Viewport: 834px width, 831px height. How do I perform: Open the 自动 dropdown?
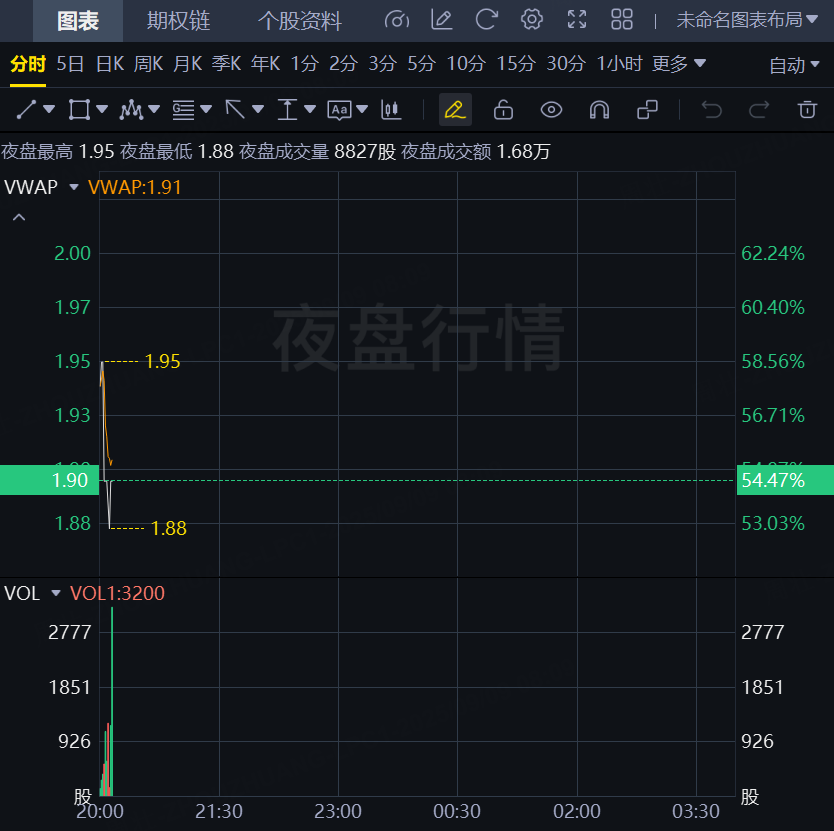(795, 65)
